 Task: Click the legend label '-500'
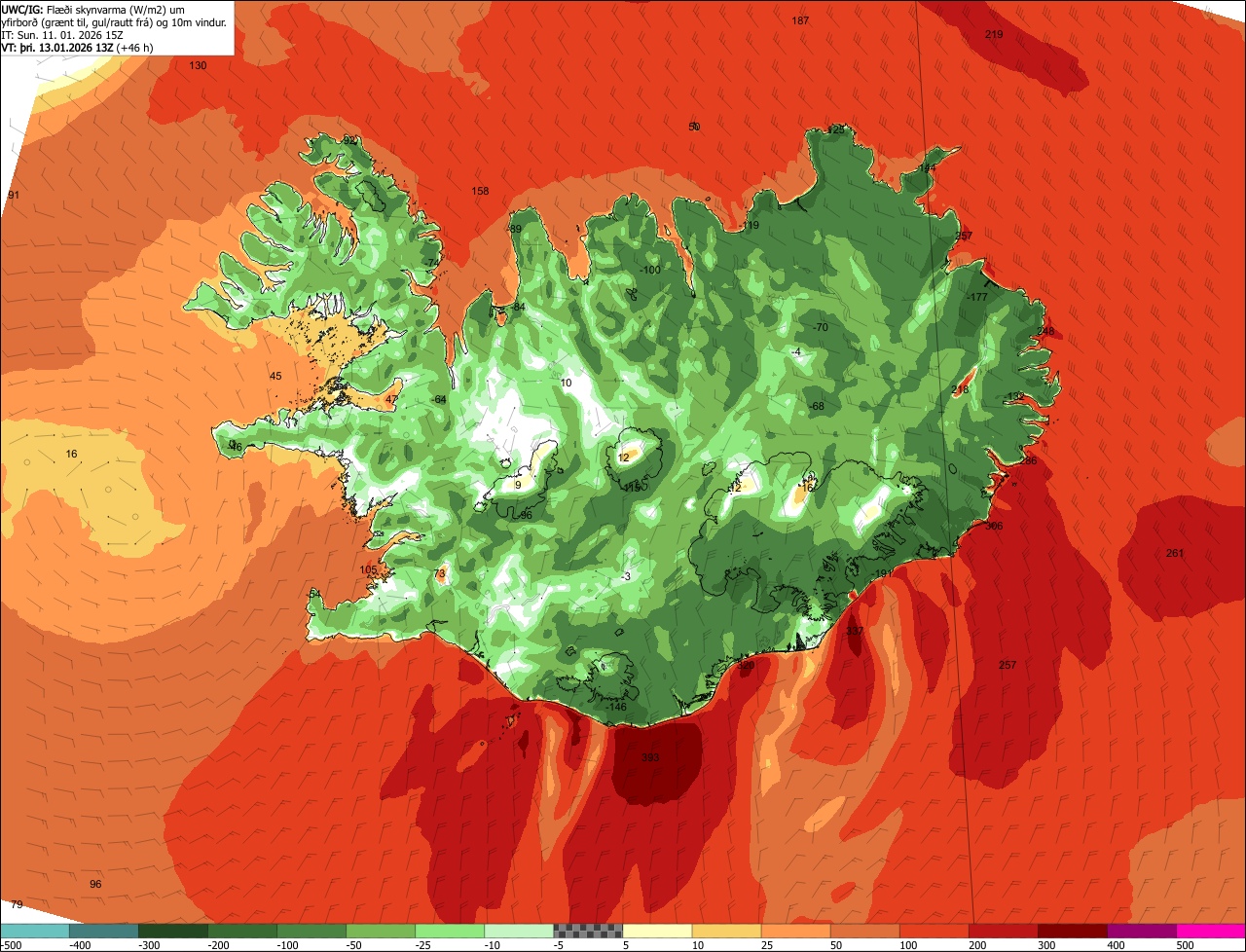tap(11, 945)
